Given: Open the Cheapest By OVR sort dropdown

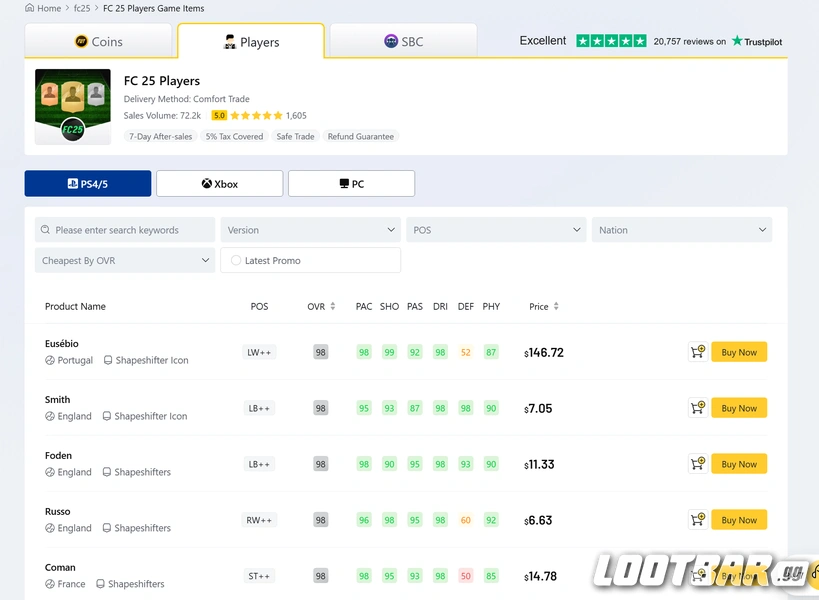Looking at the screenshot, I should [125, 260].
